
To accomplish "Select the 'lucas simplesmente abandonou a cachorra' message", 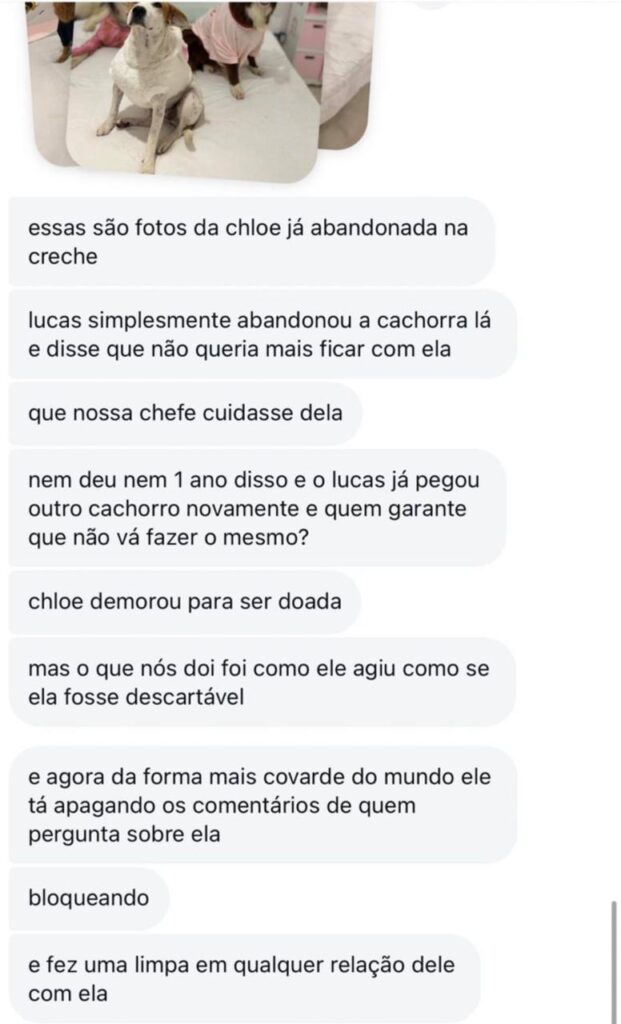I will (262, 334).
